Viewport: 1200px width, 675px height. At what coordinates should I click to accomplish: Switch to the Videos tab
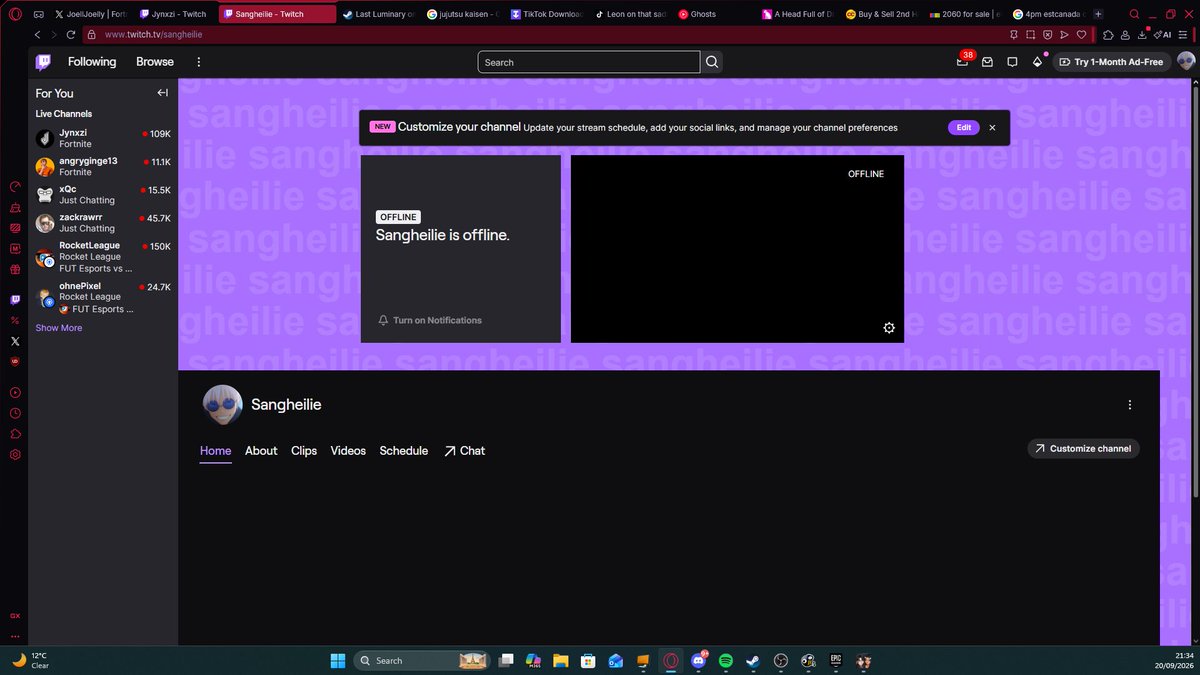348,451
